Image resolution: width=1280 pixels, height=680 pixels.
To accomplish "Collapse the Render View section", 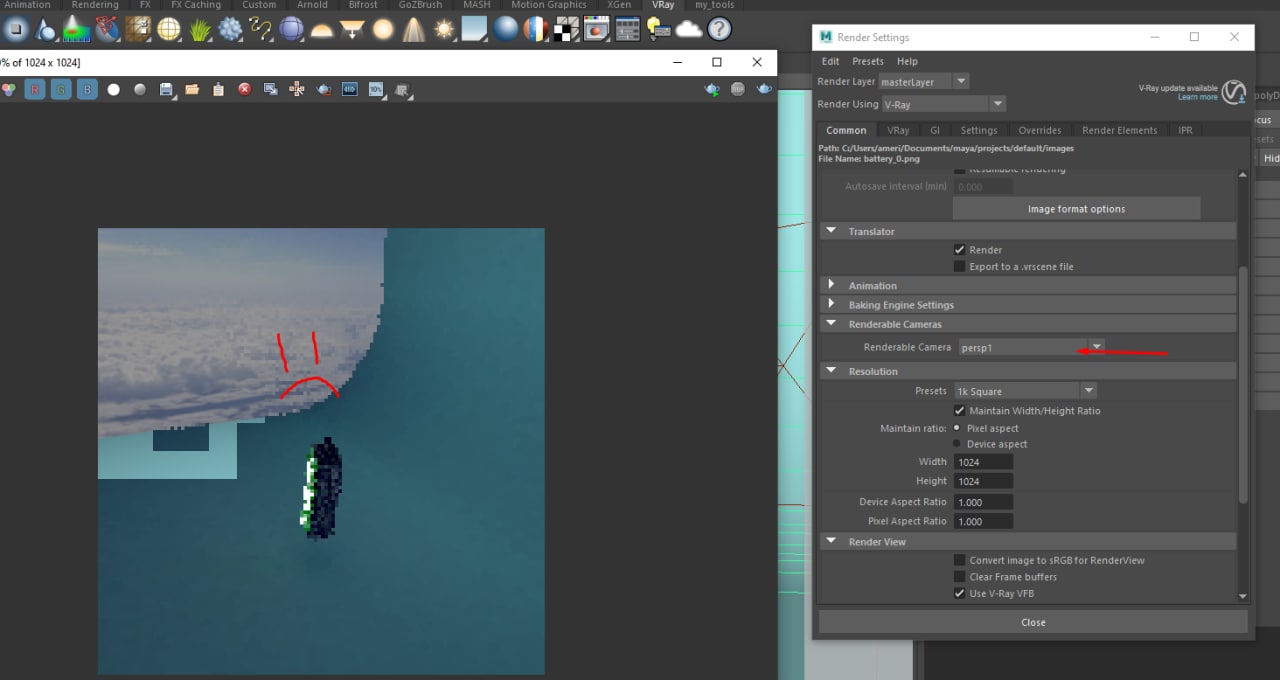I will pyautogui.click(x=831, y=542).
